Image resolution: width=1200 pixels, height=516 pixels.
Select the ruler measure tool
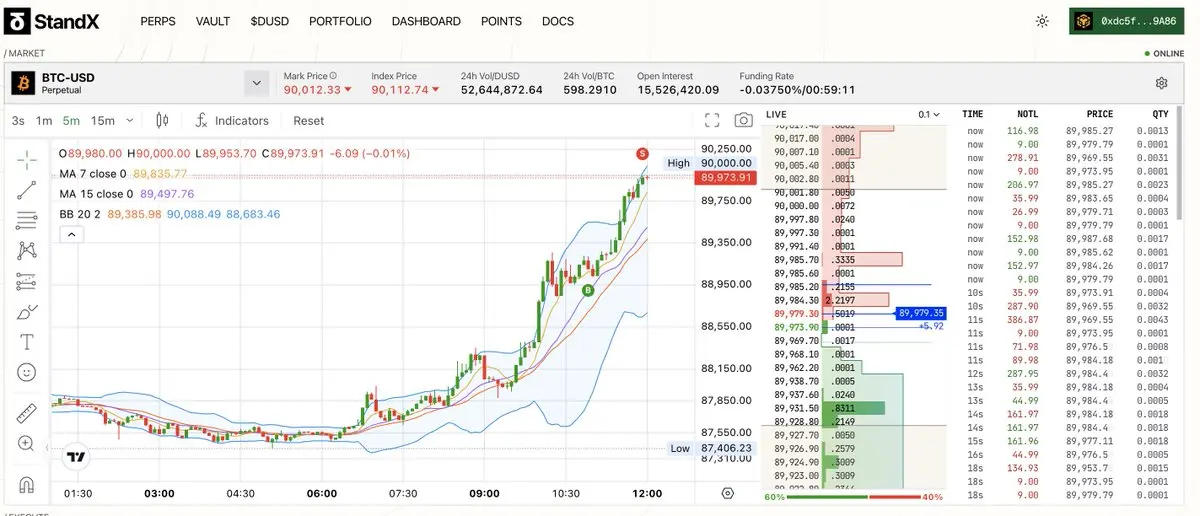pos(27,413)
